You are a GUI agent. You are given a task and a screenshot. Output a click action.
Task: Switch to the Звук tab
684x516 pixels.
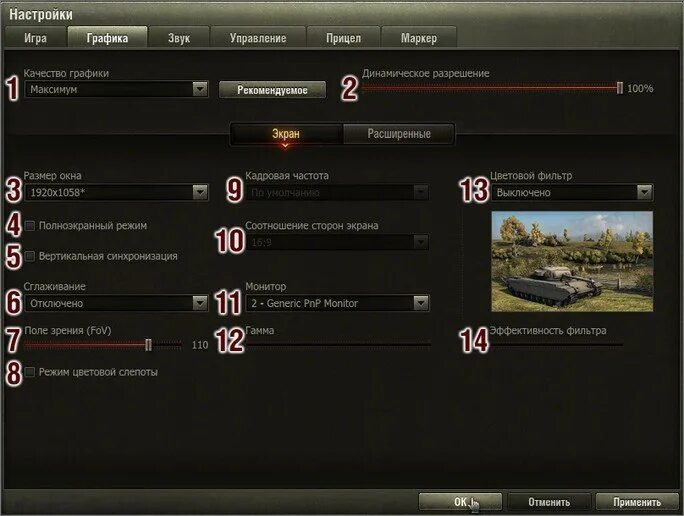pyautogui.click(x=179, y=38)
